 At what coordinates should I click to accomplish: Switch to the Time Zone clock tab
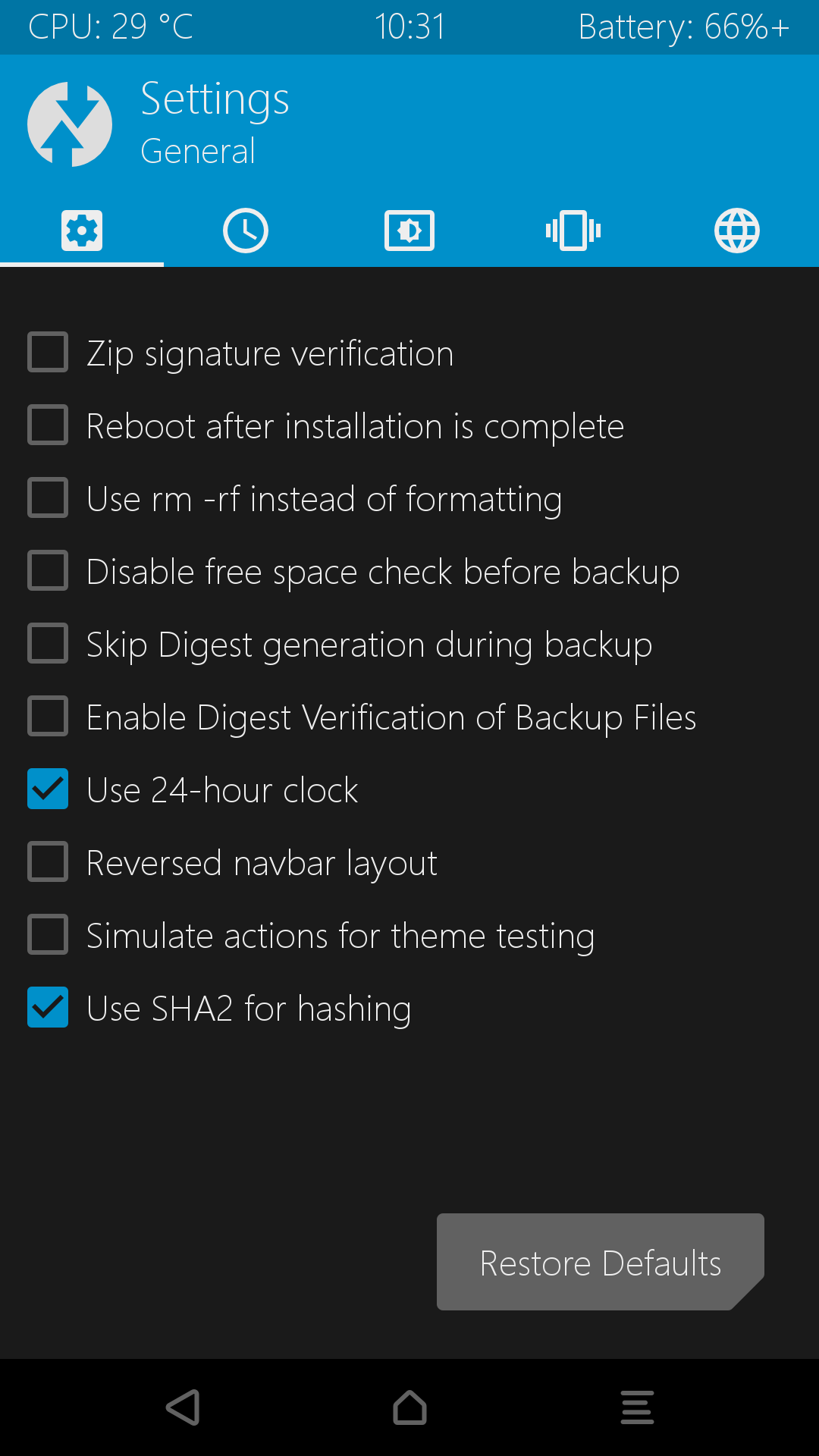point(246,231)
